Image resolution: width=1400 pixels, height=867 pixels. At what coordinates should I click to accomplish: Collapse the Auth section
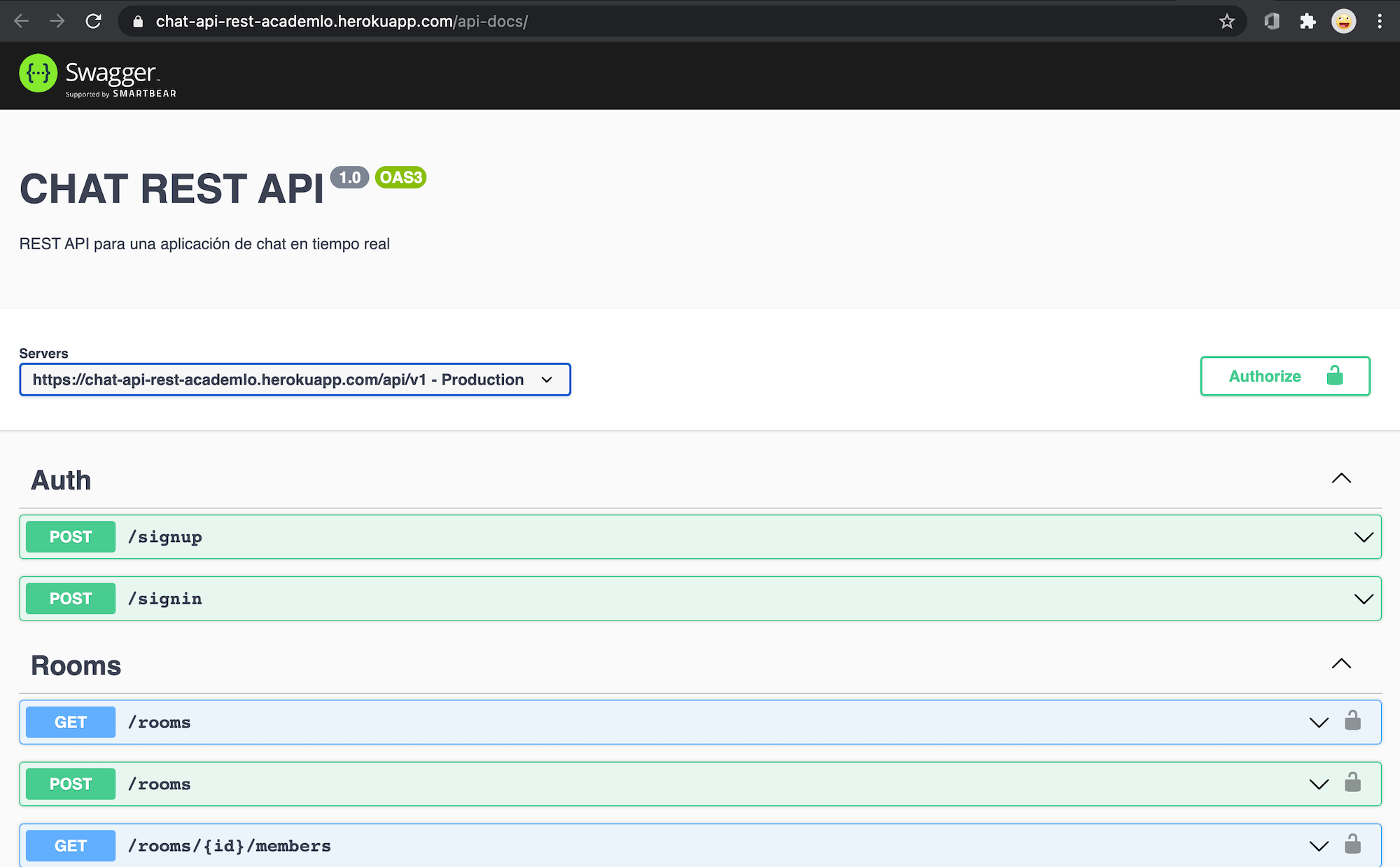[1344, 479]
